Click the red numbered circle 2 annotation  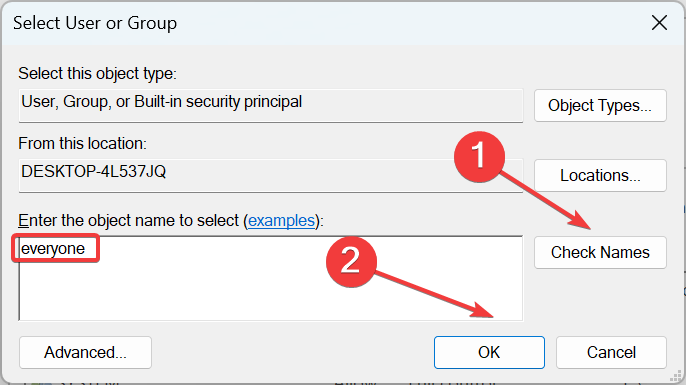pos(351,262)
